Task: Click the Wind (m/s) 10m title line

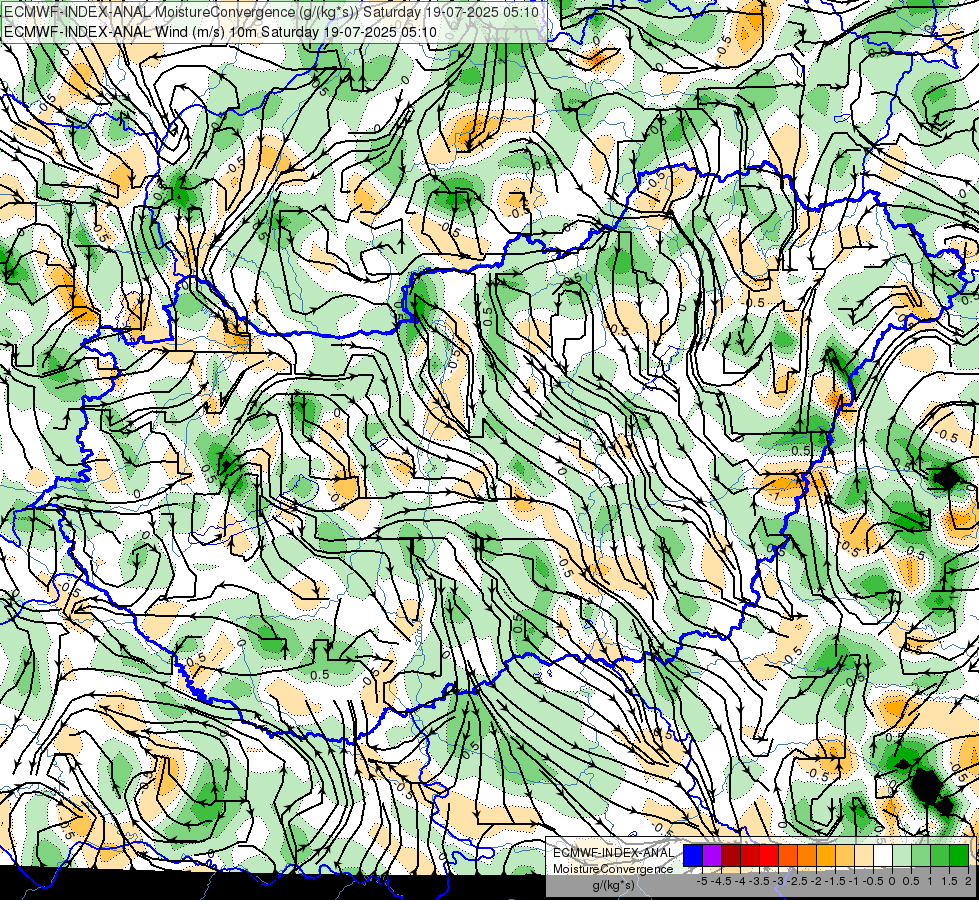Action: 220,31
